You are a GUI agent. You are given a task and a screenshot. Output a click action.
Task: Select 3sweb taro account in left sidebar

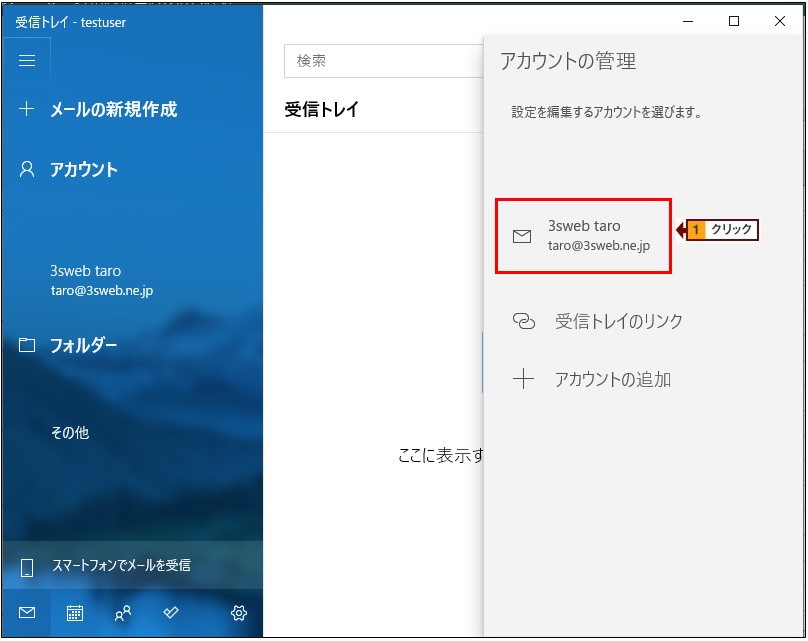point(102,280)
